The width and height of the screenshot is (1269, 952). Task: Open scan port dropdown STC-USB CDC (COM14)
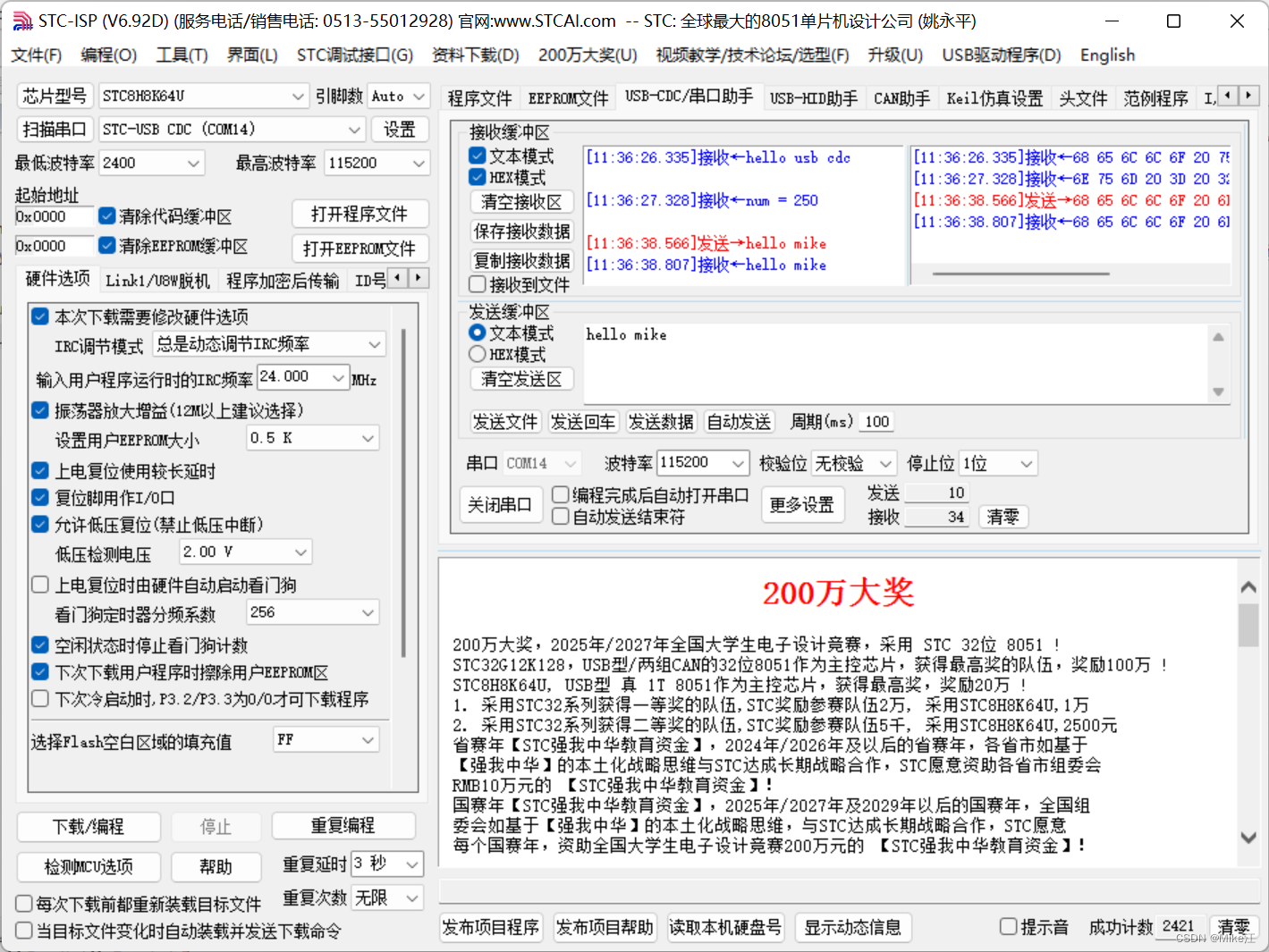(232, 130)
